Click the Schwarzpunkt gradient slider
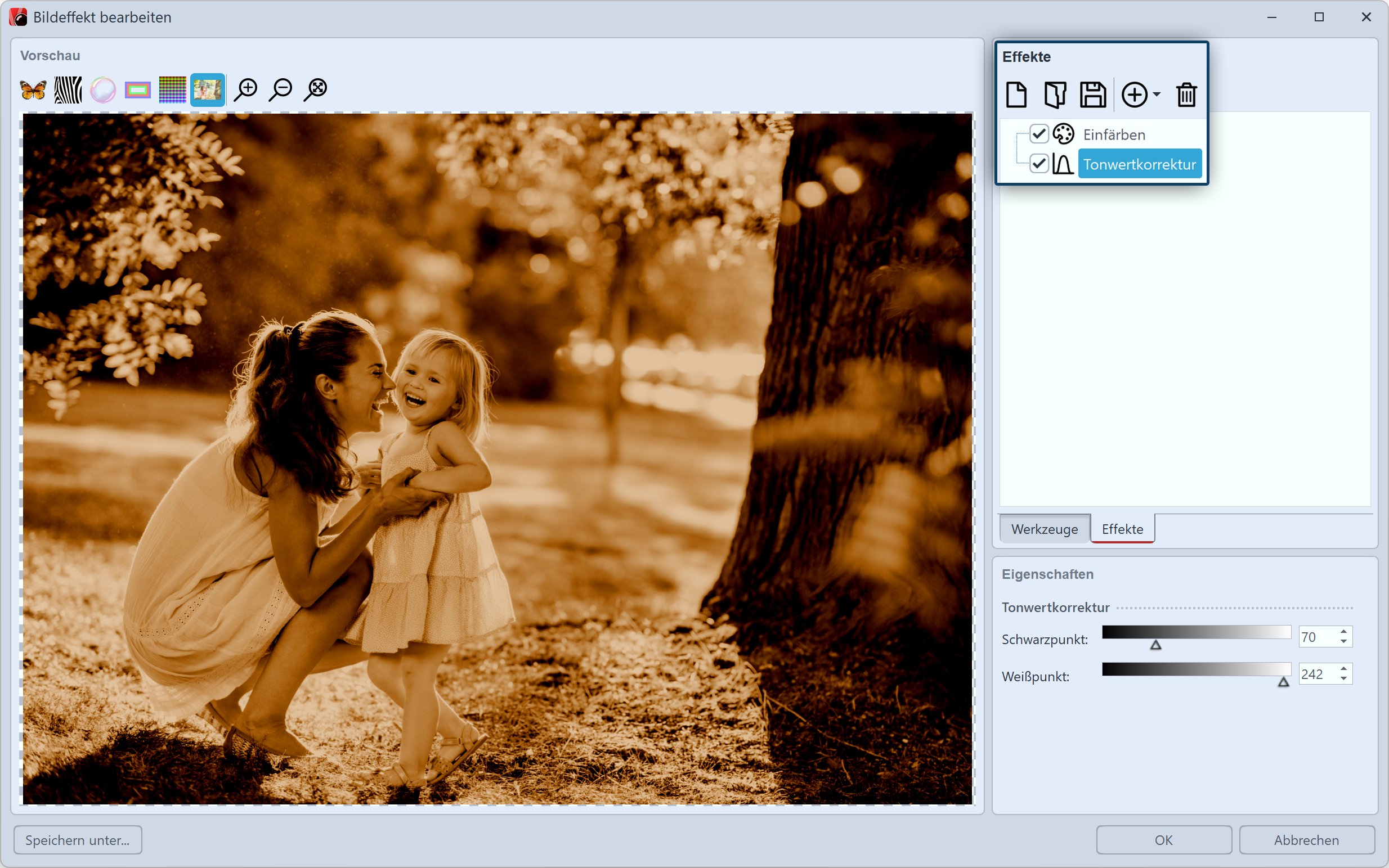Image resolution: width=1389 pixels, height=868 pixels. 1196,633
